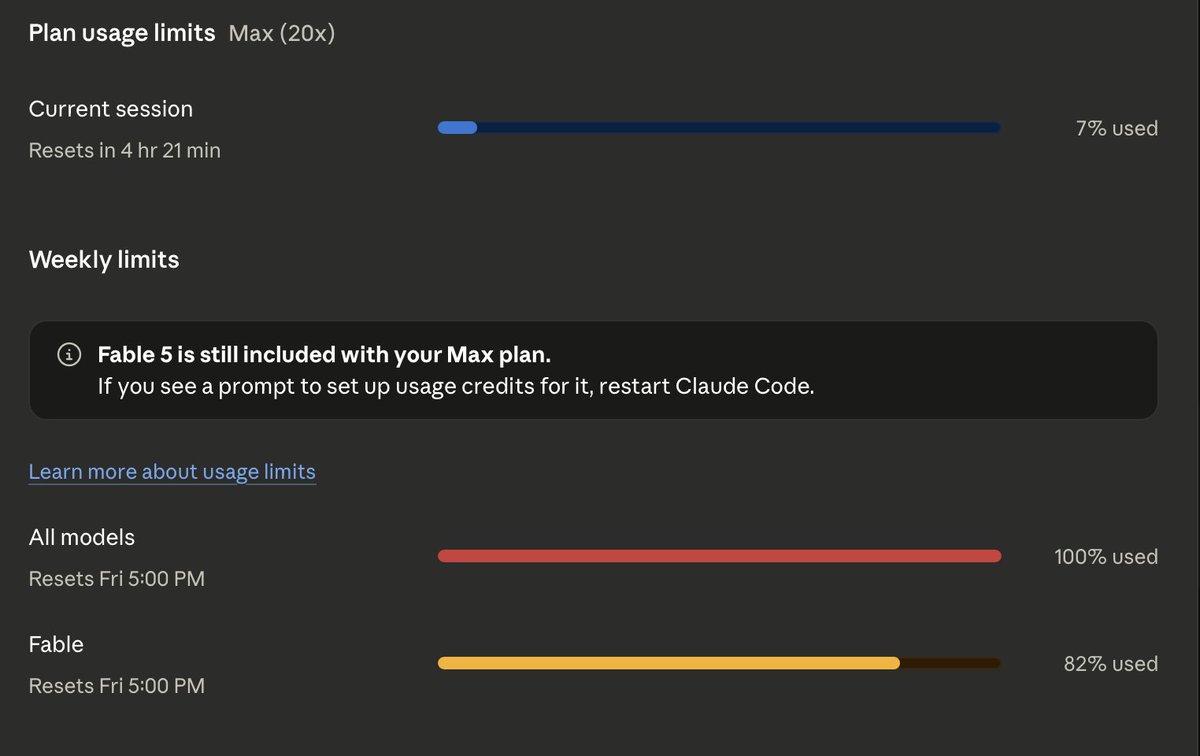Click the restart Claude Code instruction text
The height and width of the screenshot is (756, 1200).
[x=456, y=386]
